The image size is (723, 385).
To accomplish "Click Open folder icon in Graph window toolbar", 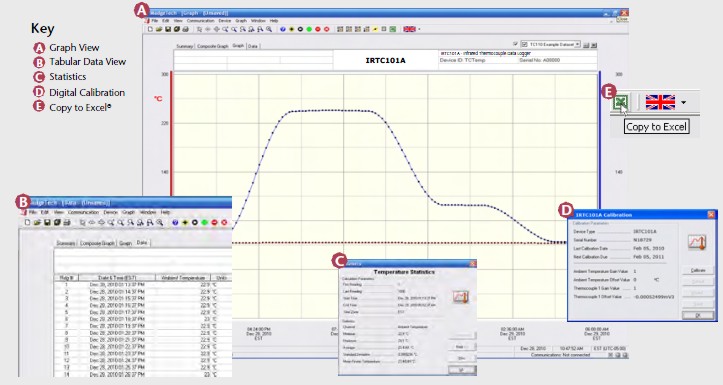I will click(x=159, y=29).
